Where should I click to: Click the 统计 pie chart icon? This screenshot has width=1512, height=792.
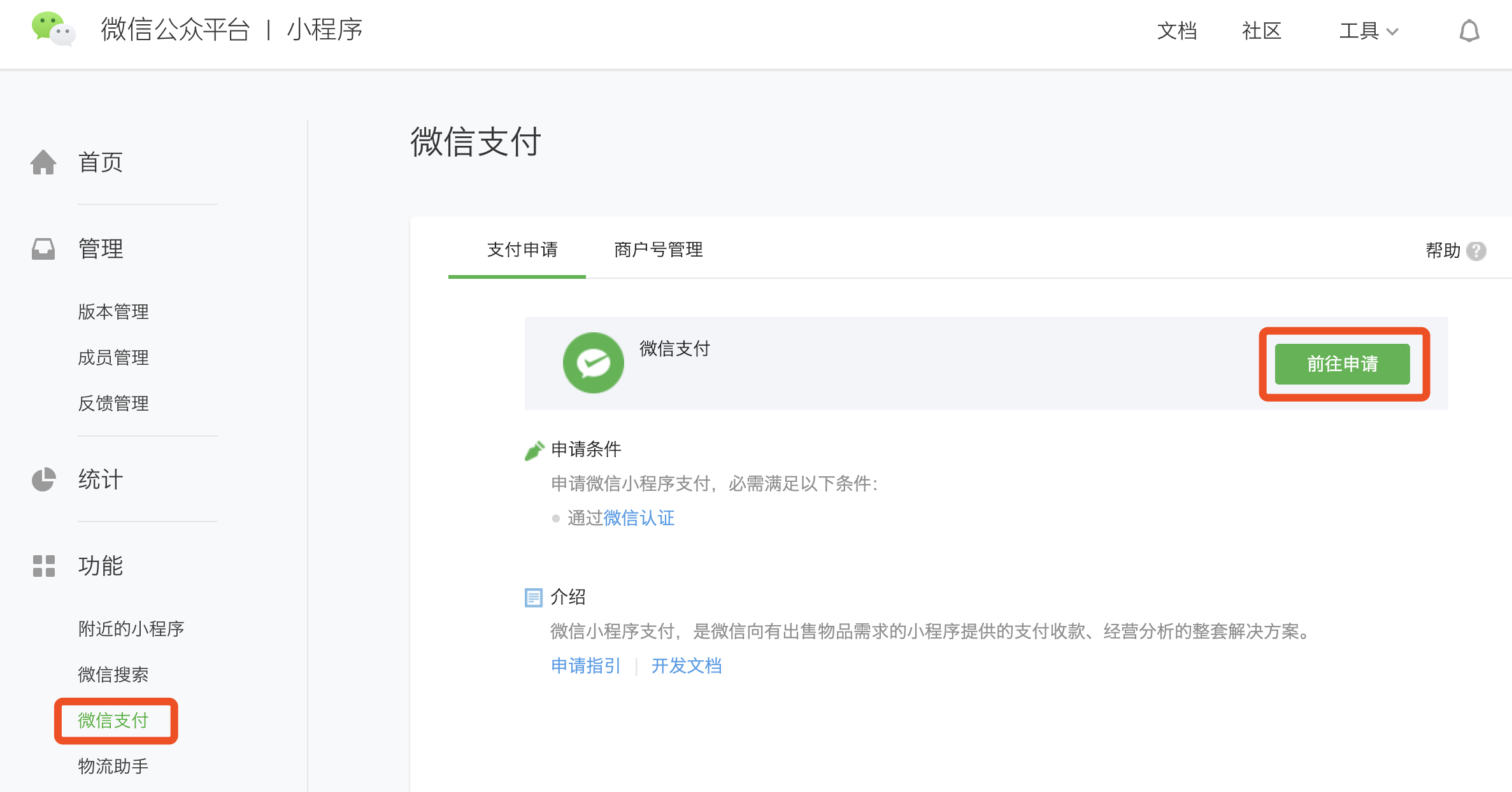pos(43,479)
